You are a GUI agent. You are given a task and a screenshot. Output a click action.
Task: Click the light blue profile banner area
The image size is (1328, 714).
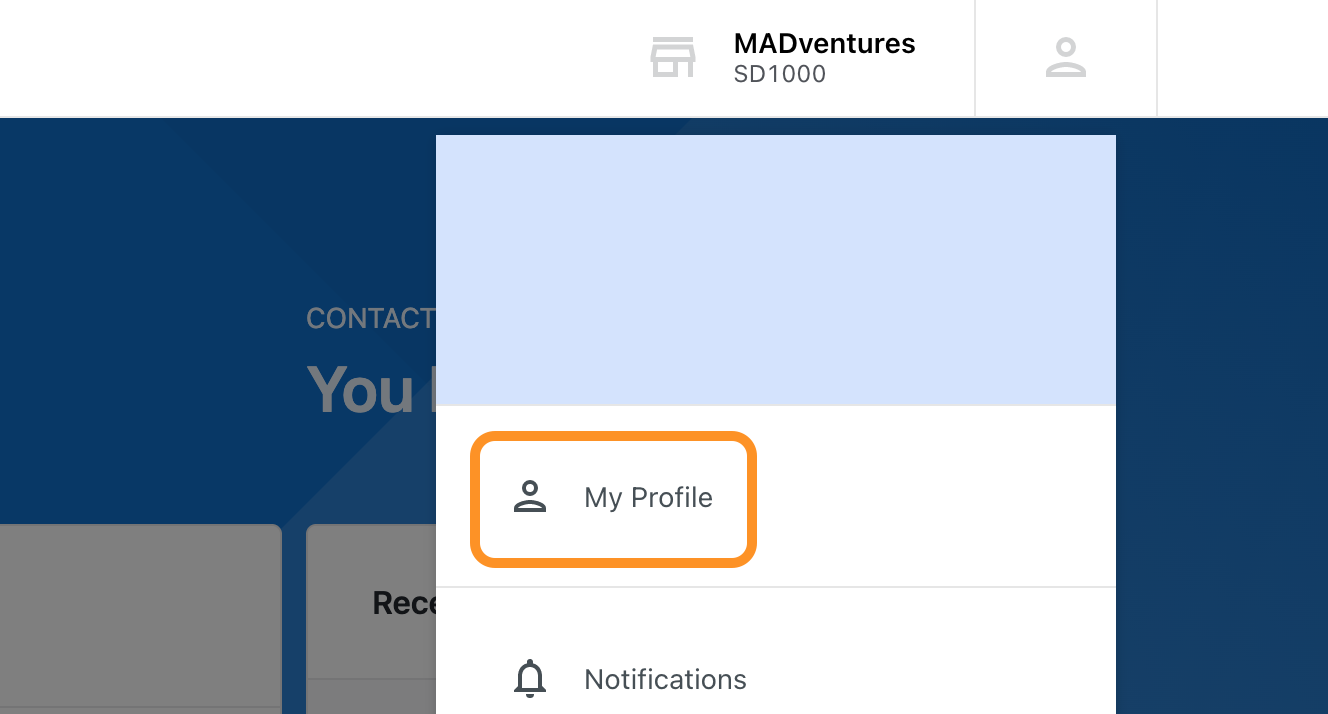[x=776, y=270]
